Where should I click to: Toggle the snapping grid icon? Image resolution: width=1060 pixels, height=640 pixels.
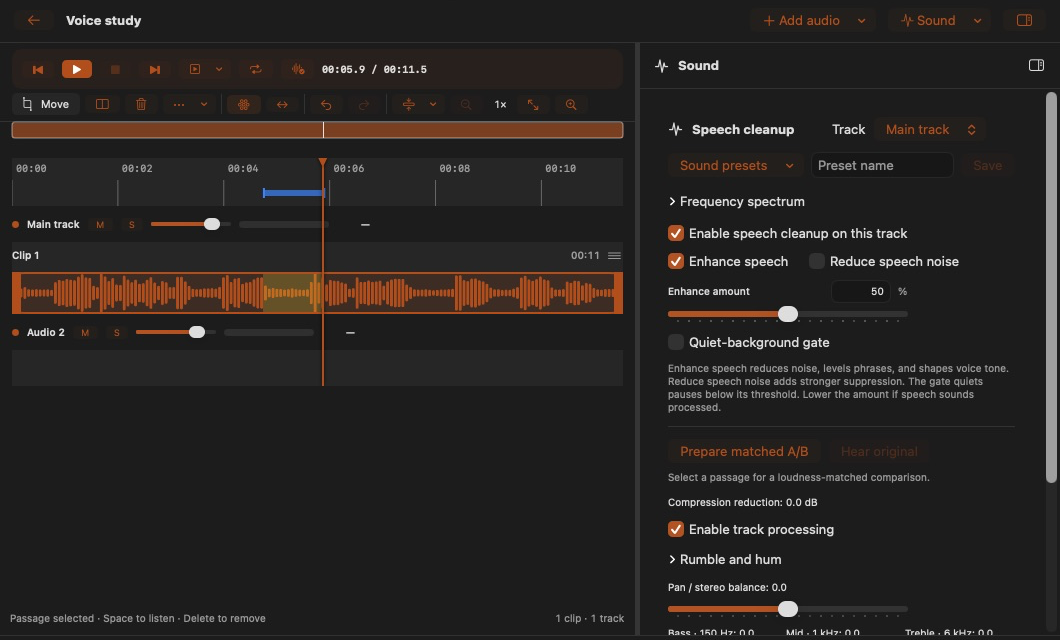click(x=243, y=104)
